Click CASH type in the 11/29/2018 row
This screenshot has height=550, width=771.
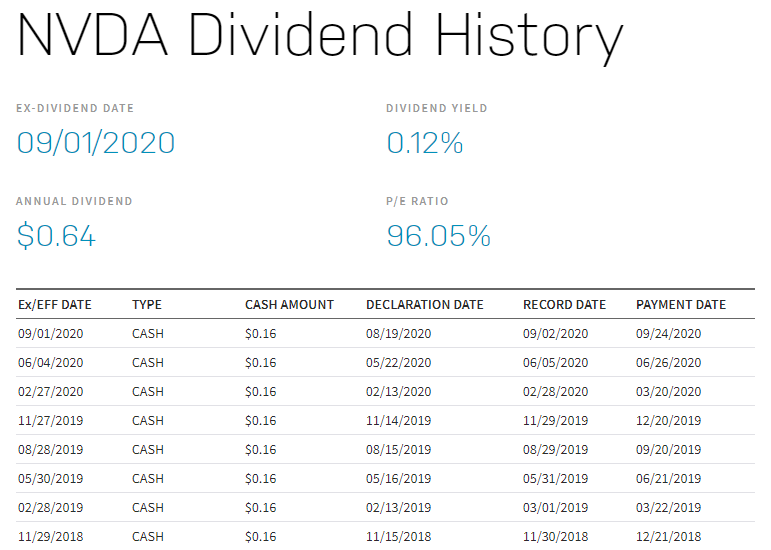(x=148, y=537)
